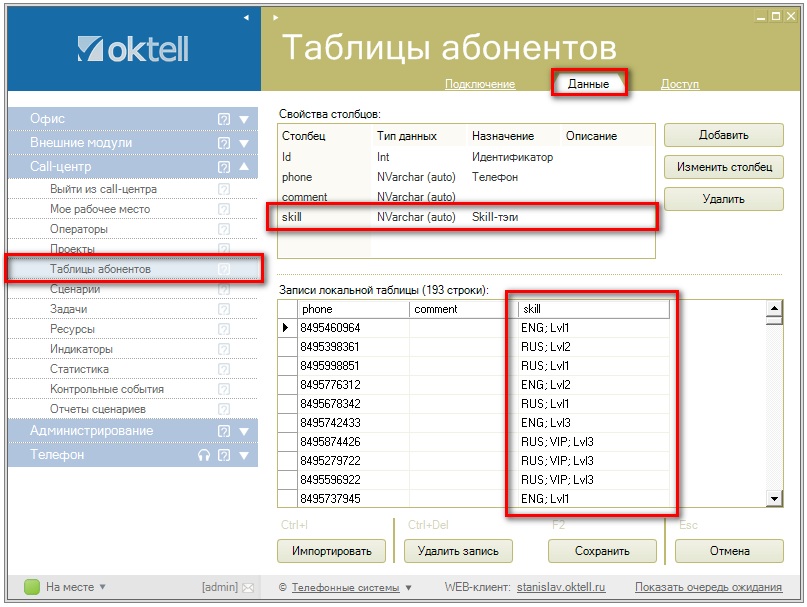Open Телефонные системы dropdown menu
807x607 pixels.
[x=408, y=587]
